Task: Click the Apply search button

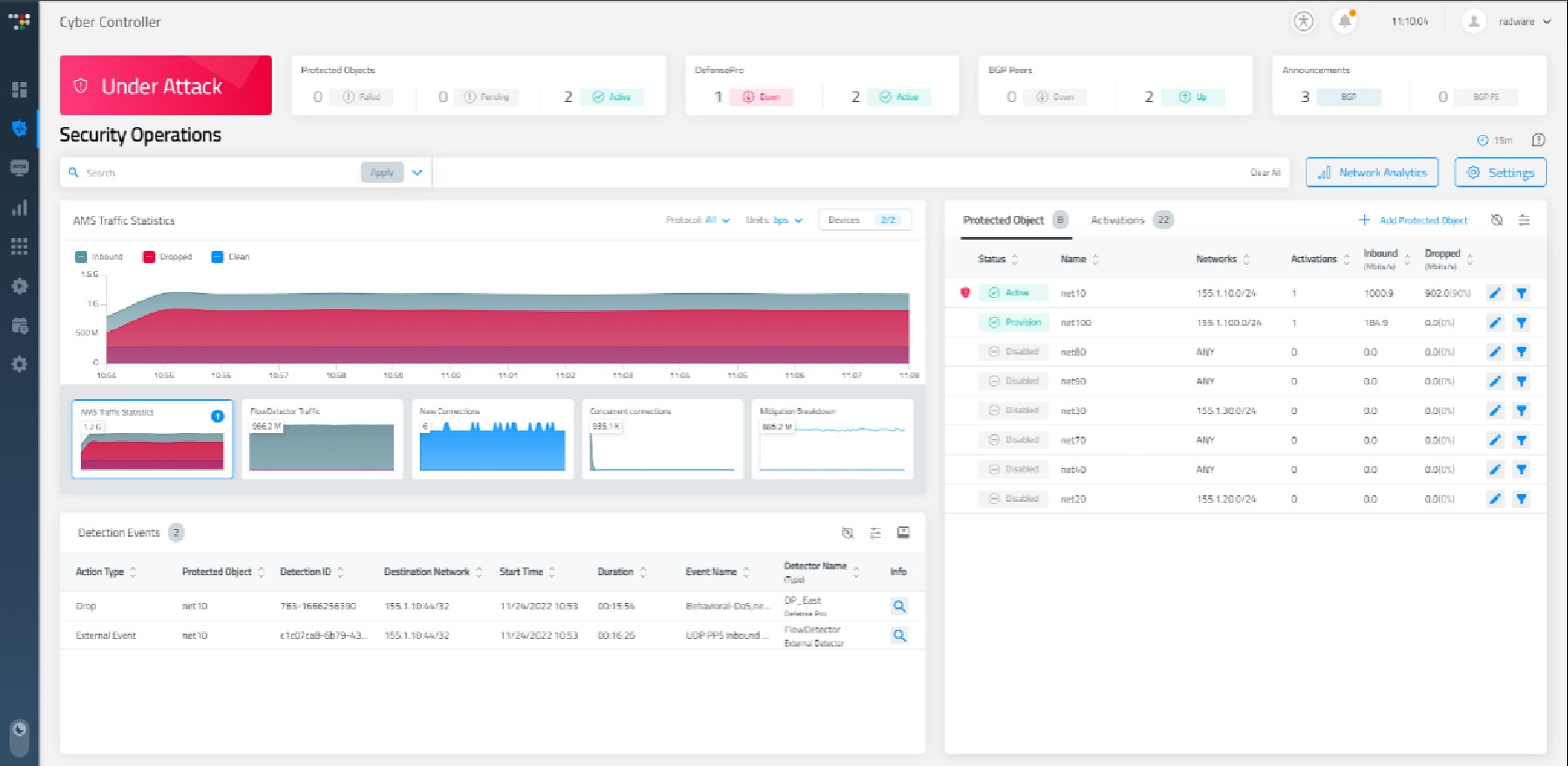Action: 382,173
